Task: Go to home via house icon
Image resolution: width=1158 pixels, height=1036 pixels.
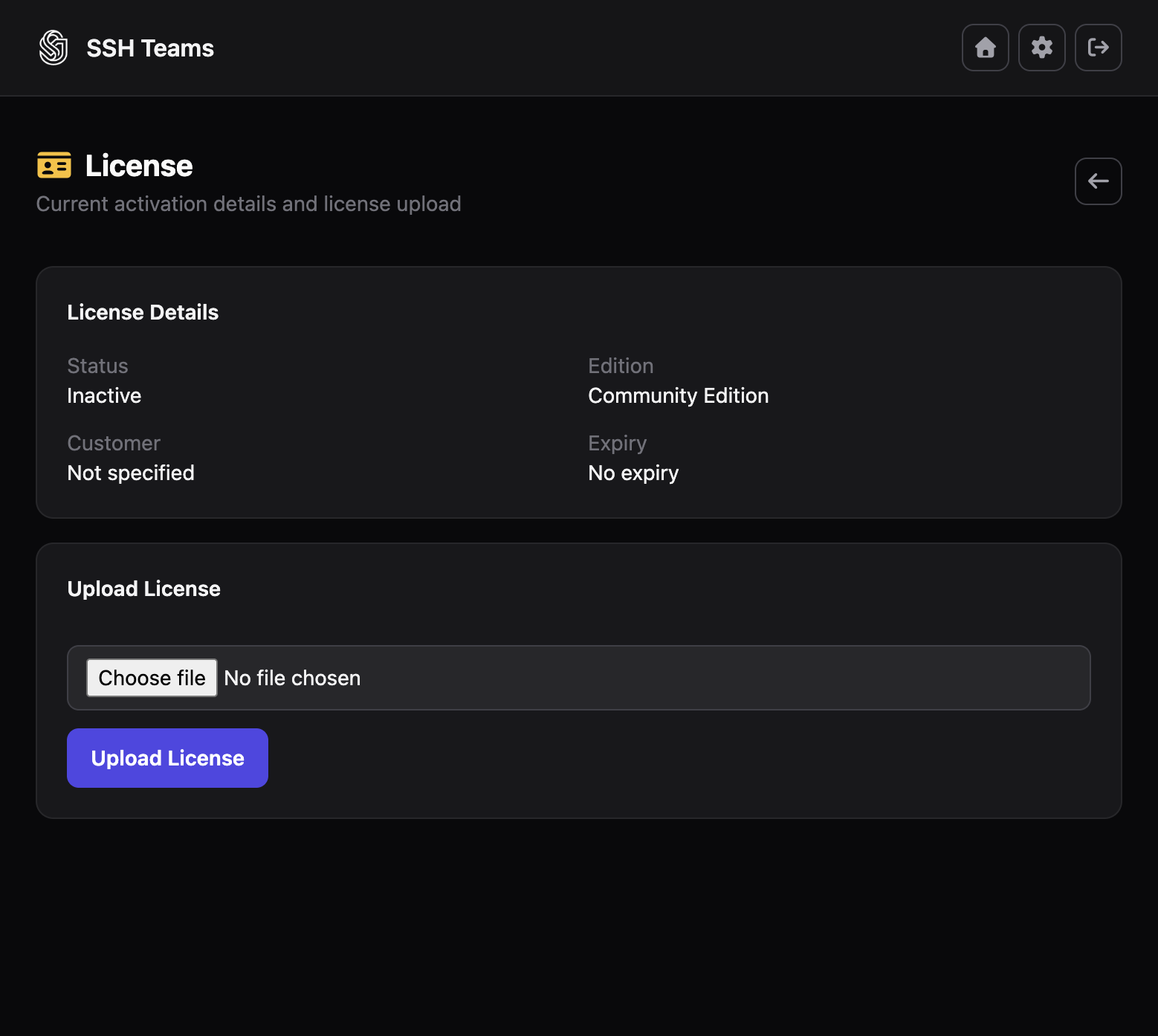Action: point(985,48)
